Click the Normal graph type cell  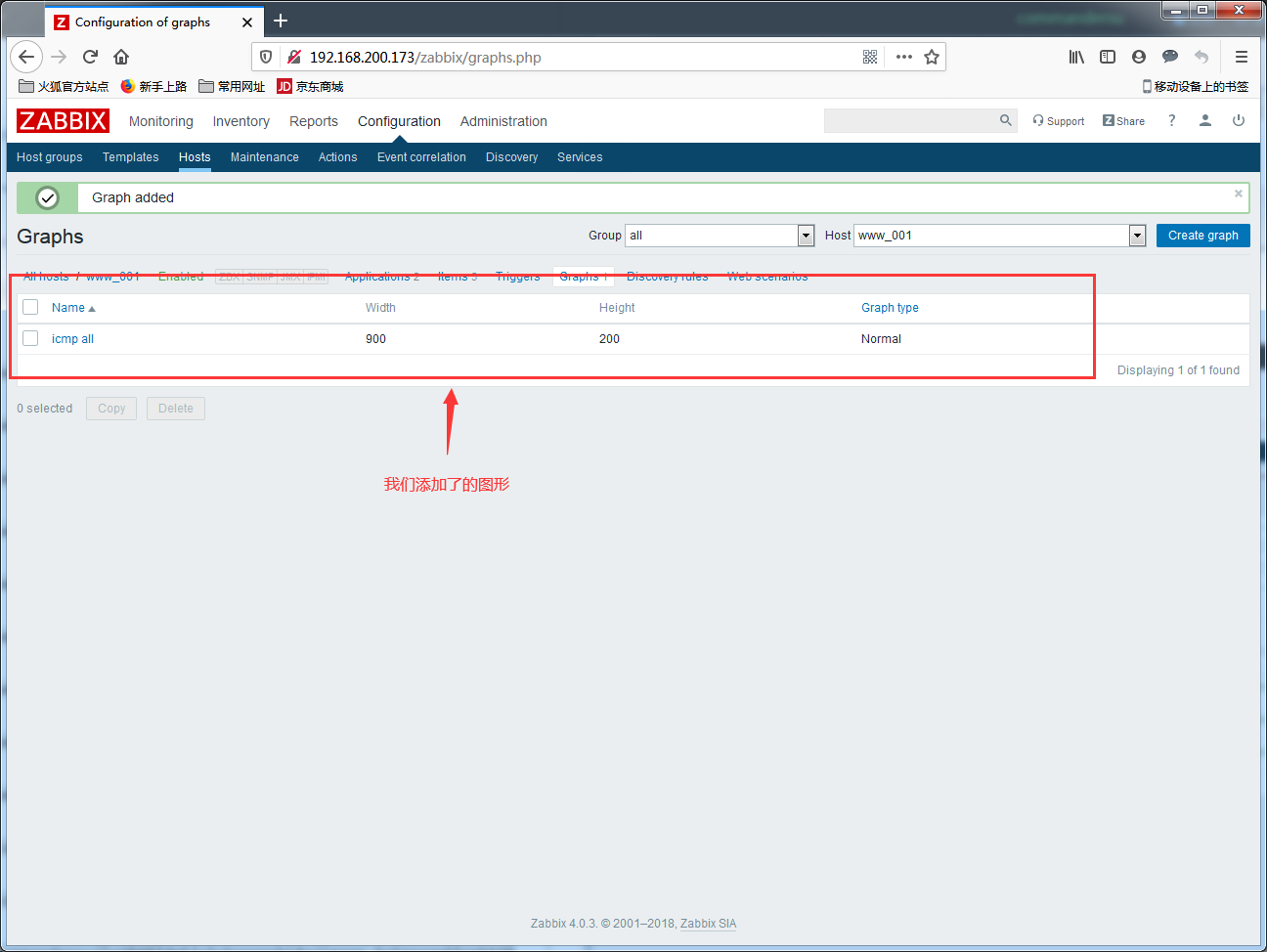pos(881,339)
